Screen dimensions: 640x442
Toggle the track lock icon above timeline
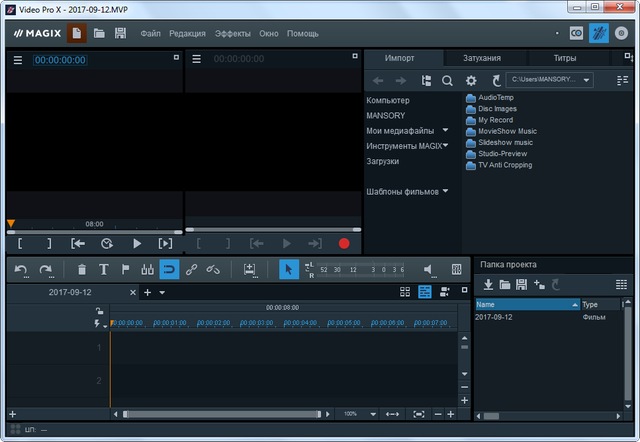[99, 311]
